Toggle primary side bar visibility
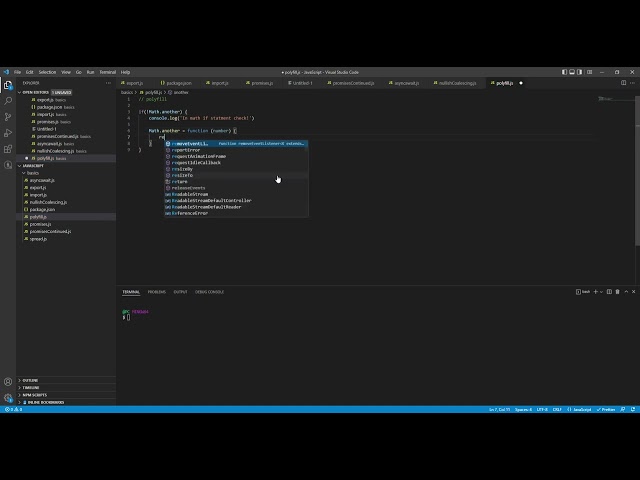This screenshot has height=480, width=640. pyautogui.click(x=564, y=72)
